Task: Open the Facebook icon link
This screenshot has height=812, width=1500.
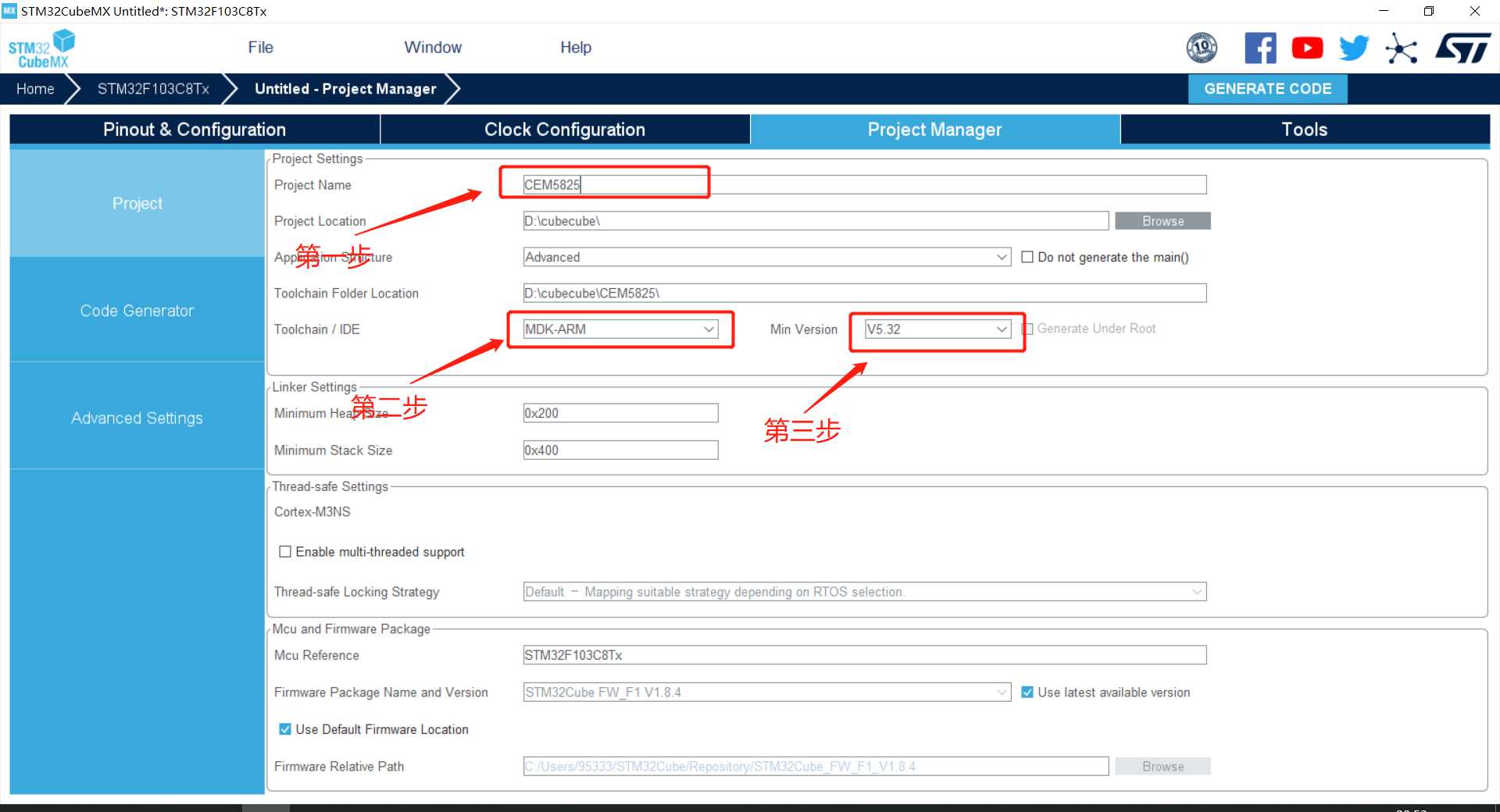Action: [1260, 48]
